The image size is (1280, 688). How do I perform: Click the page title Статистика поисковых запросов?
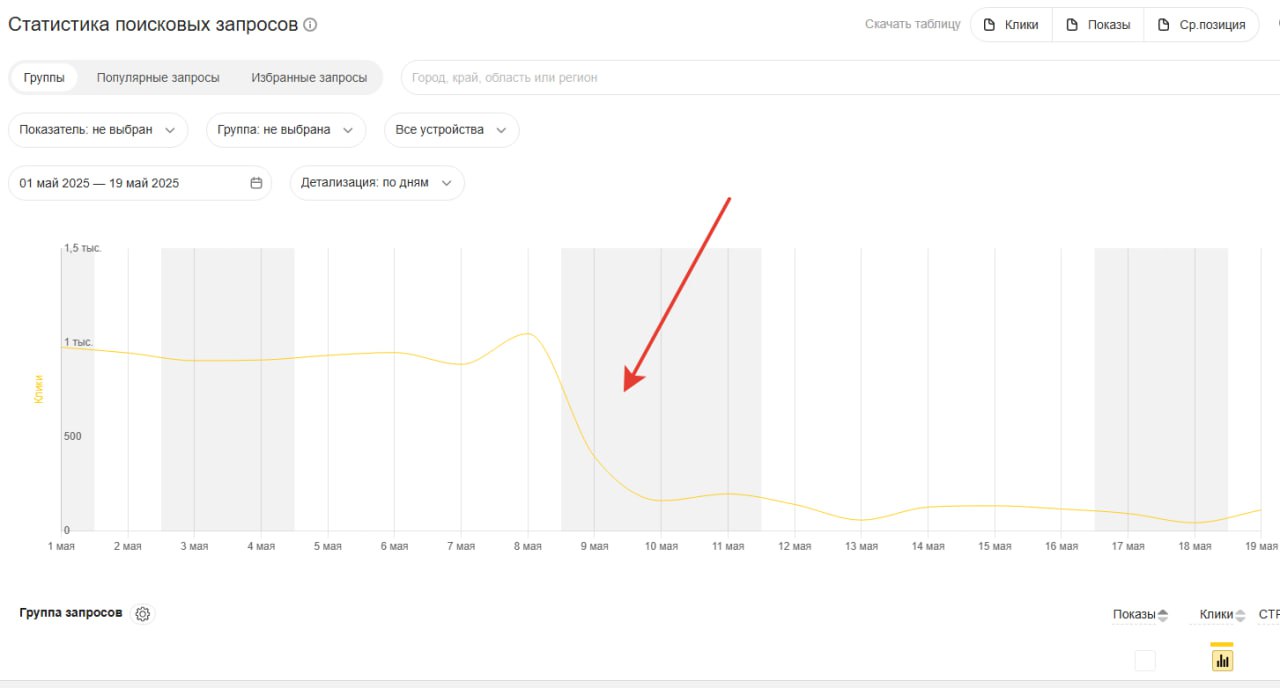click(153, 25)
